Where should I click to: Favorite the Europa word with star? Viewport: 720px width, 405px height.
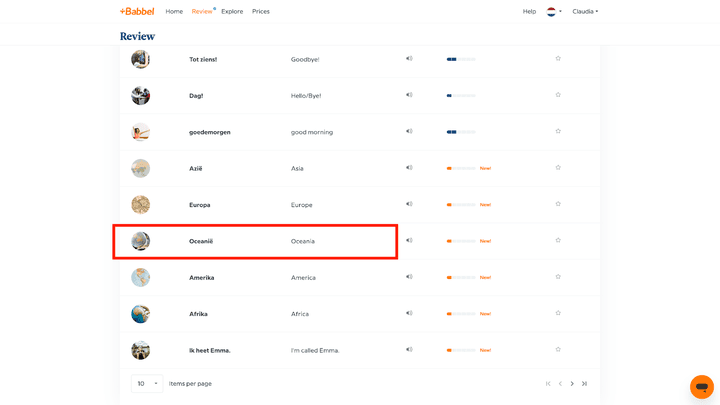pyautogui.click(x=558, y=204)
